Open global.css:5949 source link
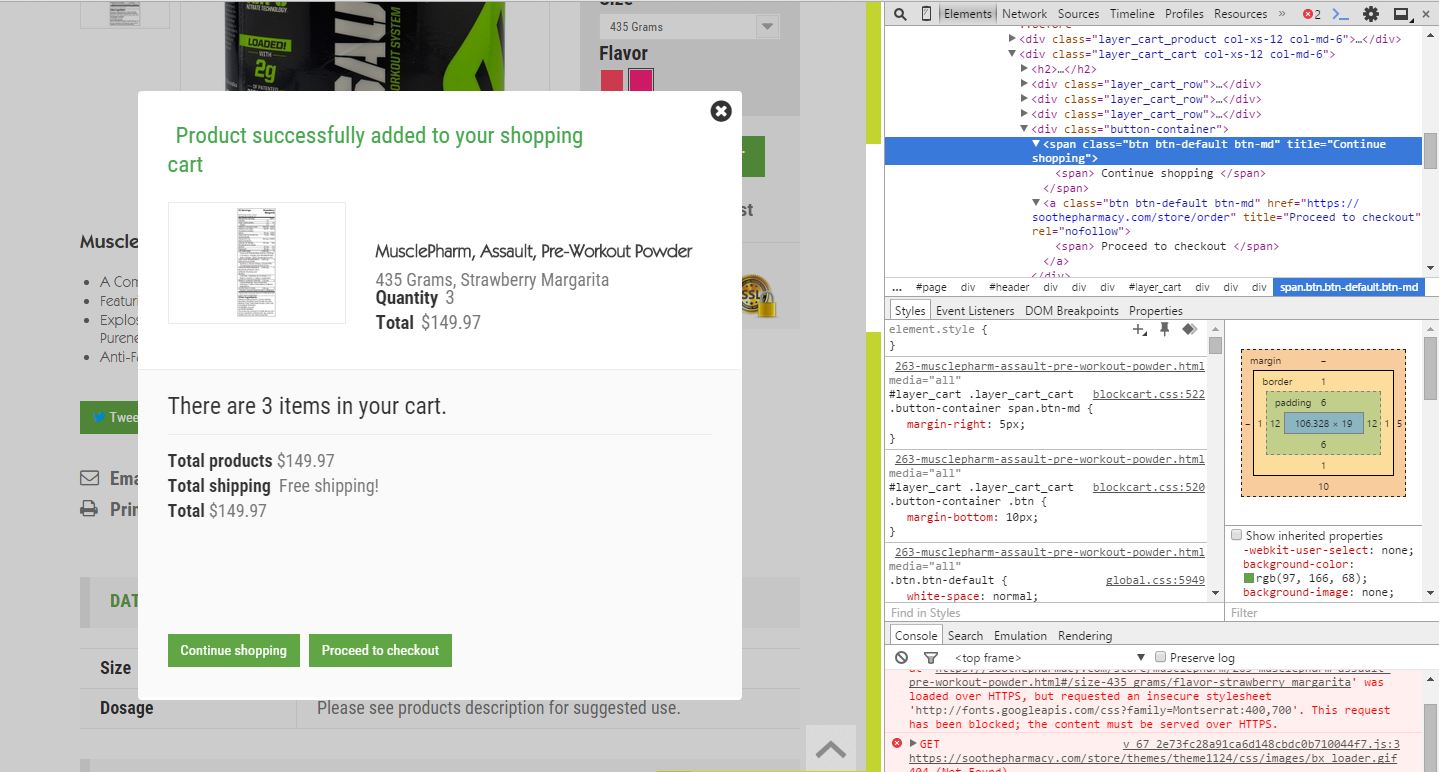 tap(1155, 580)
